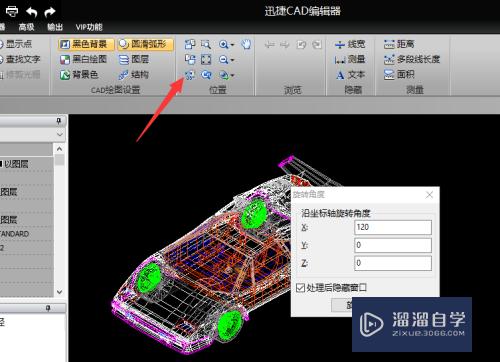Toggle 黑白绘图 mode
Image resolution: width=500 pixels, height=362 pixels.
tap(83, 59)
